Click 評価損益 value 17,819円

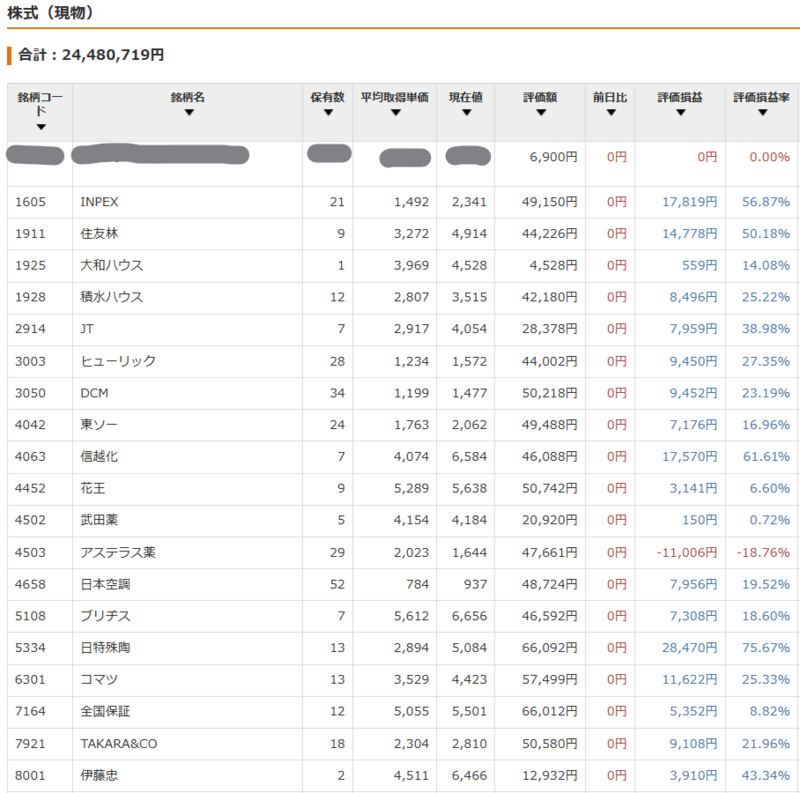tap(690, 202)
